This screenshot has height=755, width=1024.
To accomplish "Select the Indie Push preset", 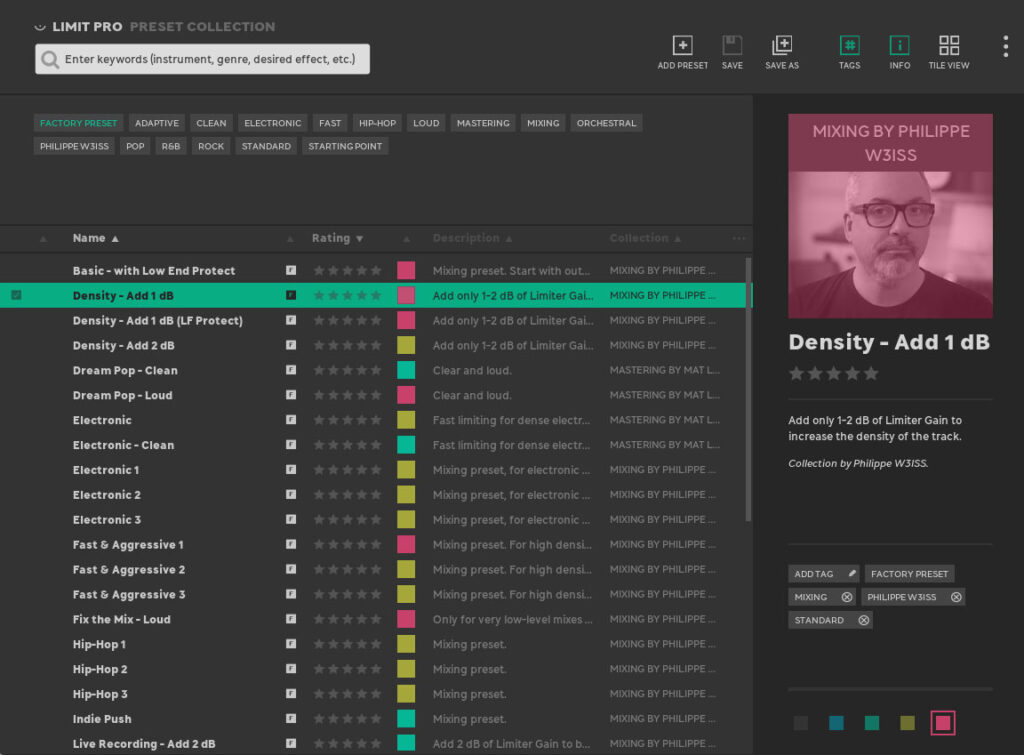I will (x=375, y=719).
